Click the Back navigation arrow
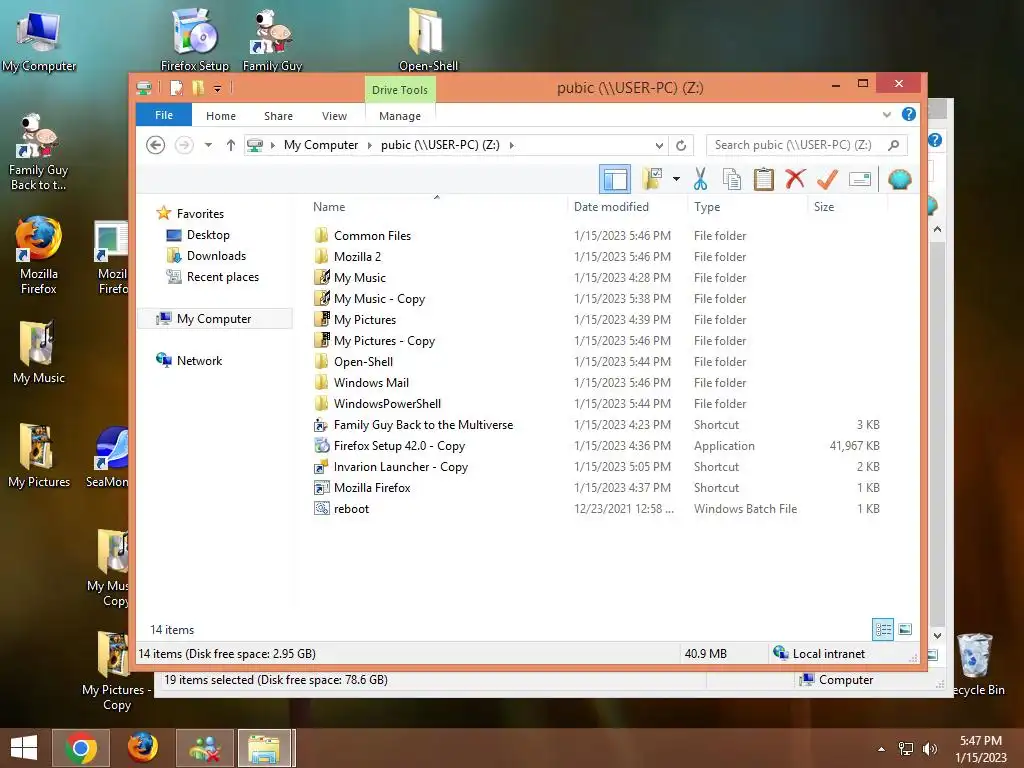This screenshot has height=768, width=1024. (155, 145)
